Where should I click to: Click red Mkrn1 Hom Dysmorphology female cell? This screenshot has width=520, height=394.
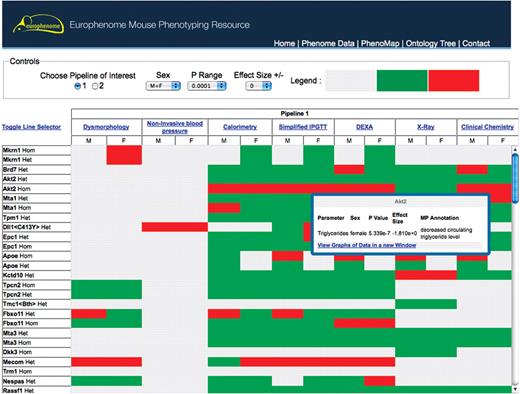(124, 150)
